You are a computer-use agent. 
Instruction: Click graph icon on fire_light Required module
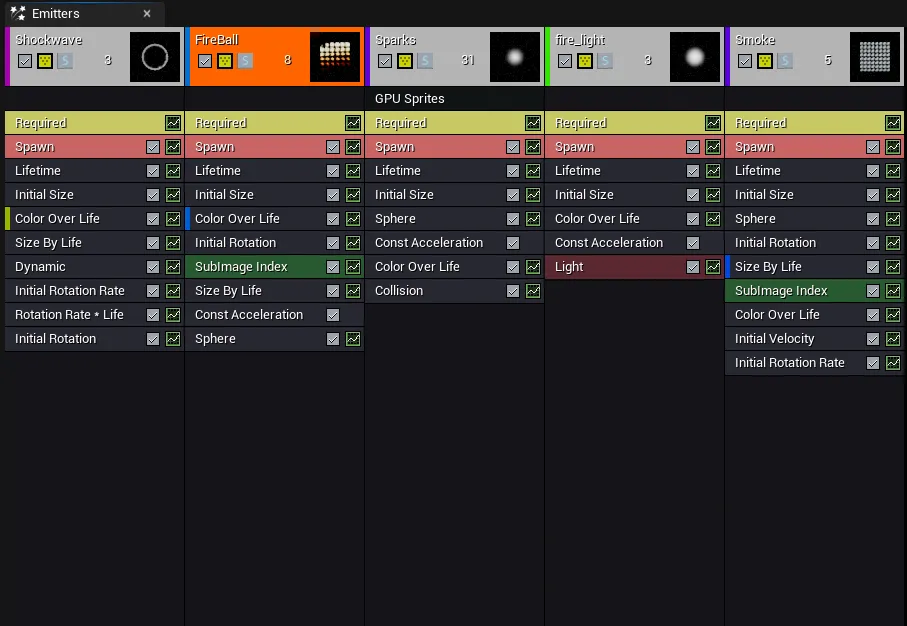tap(713, 123)
